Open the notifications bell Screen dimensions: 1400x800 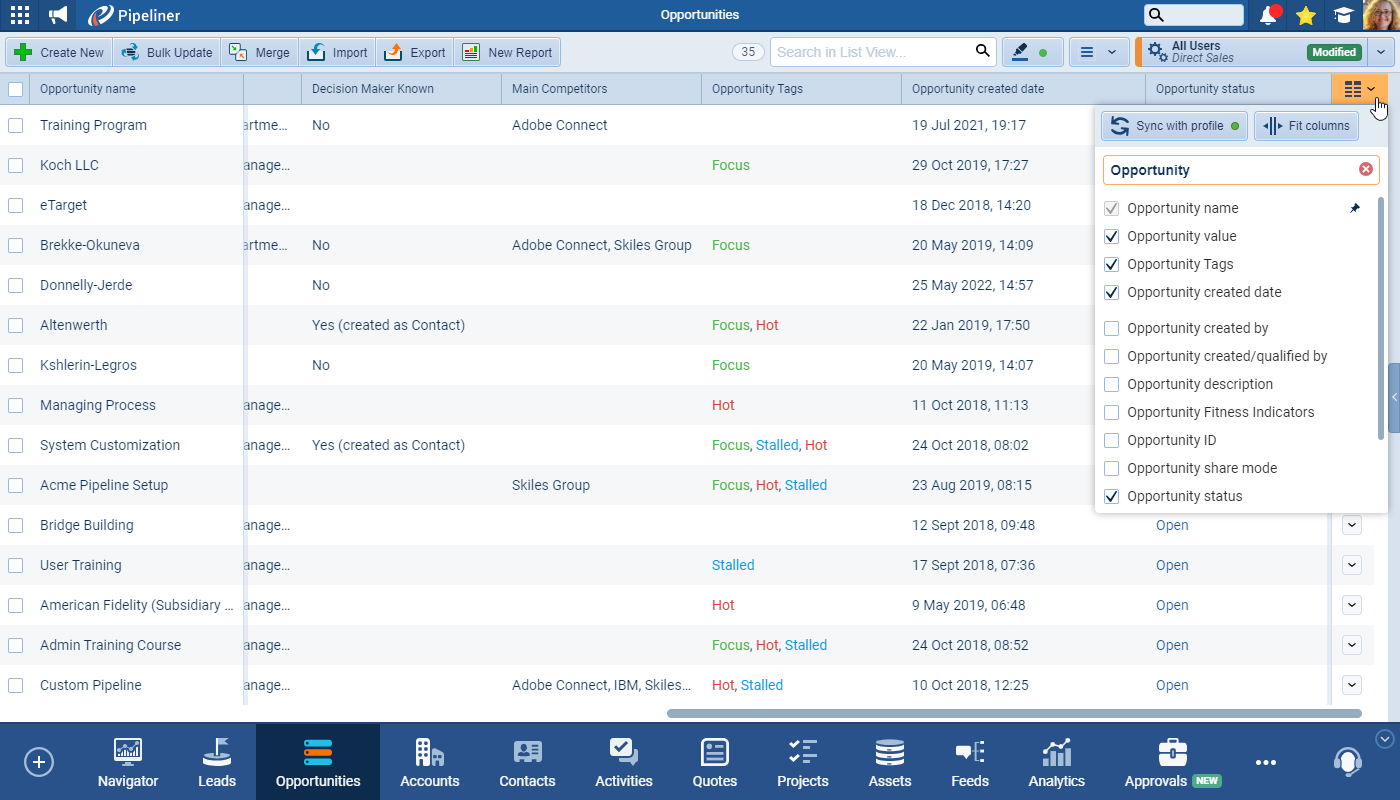click(1269, 15)
